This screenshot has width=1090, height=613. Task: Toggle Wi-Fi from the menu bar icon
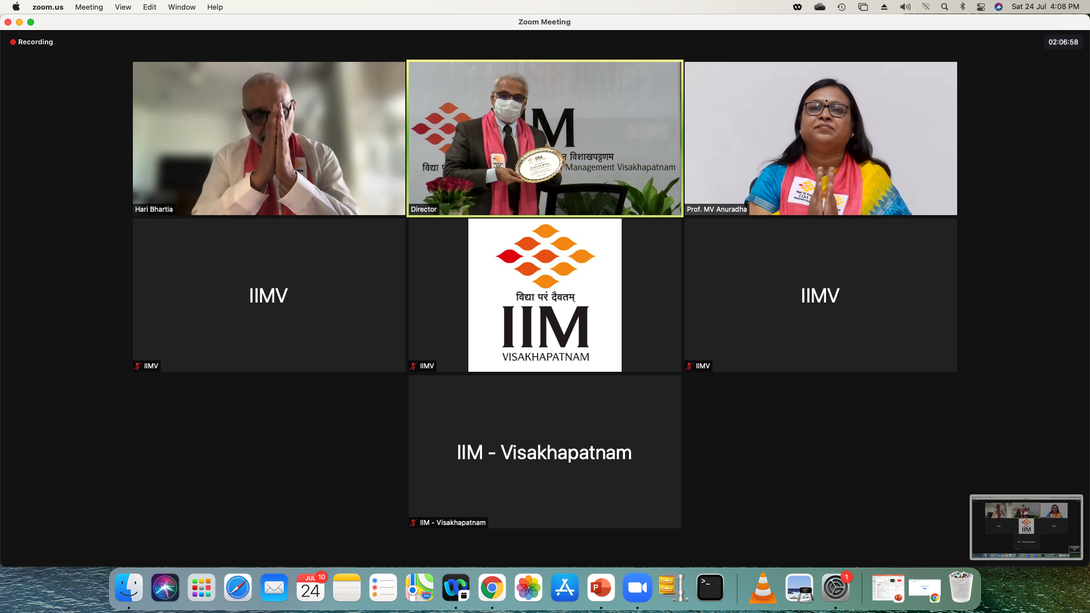pyautogui.click(x=925, y=7)
